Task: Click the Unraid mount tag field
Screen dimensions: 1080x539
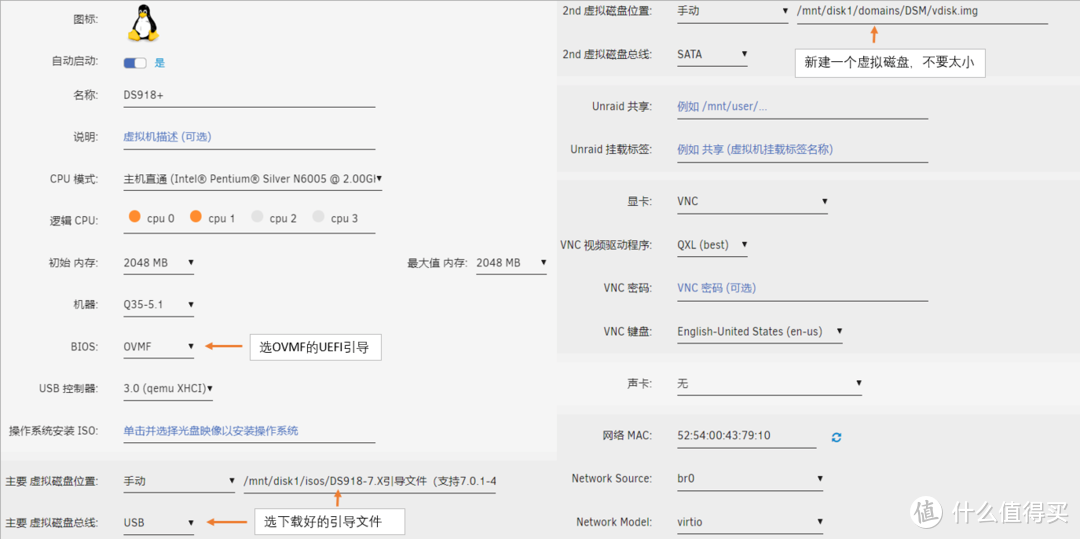Action: tap(802, 149)
